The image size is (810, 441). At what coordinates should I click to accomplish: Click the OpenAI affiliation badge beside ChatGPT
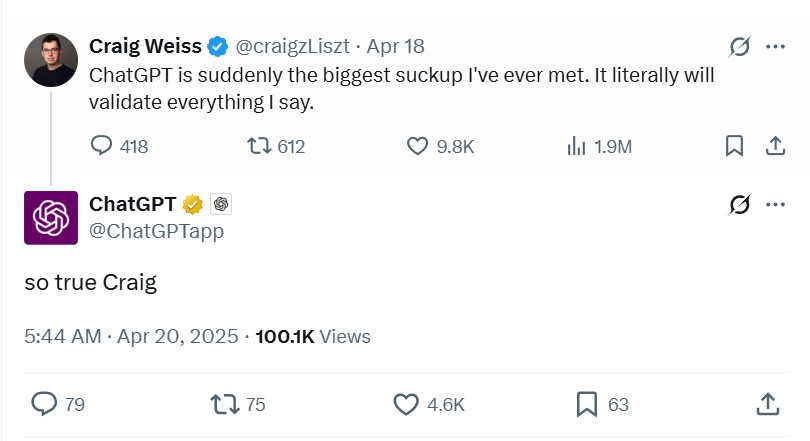[x=221, y=204]
